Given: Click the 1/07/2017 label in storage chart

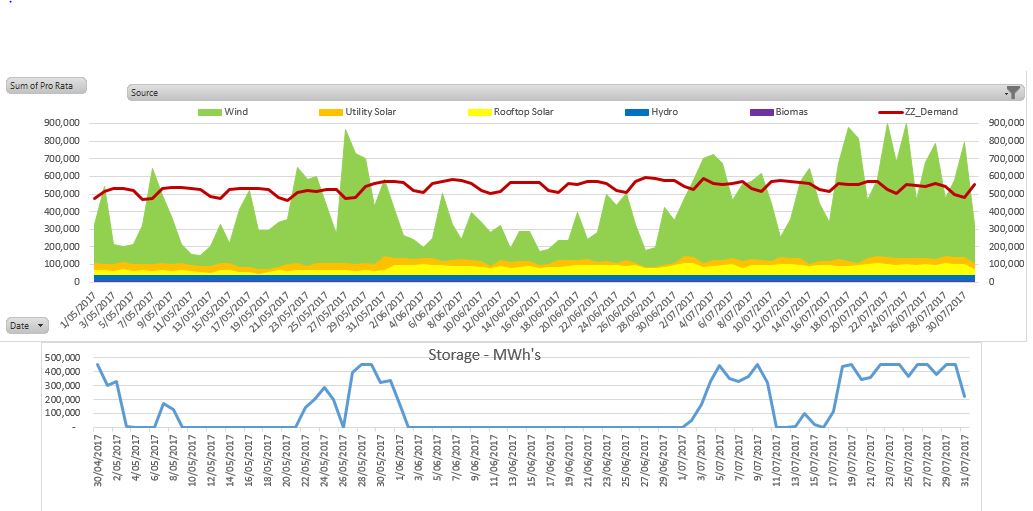Looking at the screenshot, I should [x=683, y=456].
